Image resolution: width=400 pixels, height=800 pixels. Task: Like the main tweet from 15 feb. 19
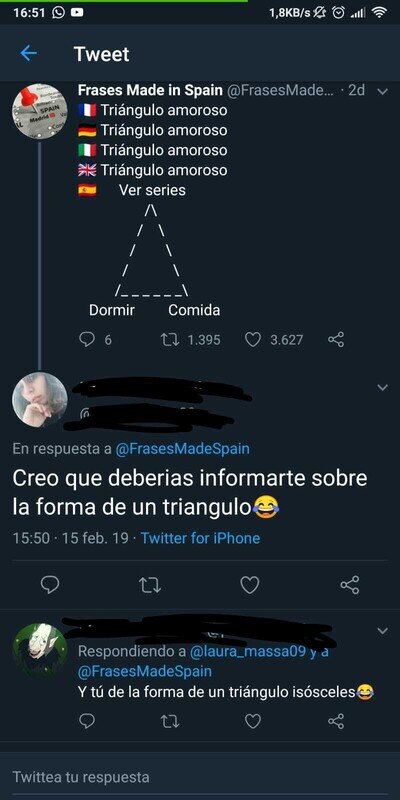point(250,585)
